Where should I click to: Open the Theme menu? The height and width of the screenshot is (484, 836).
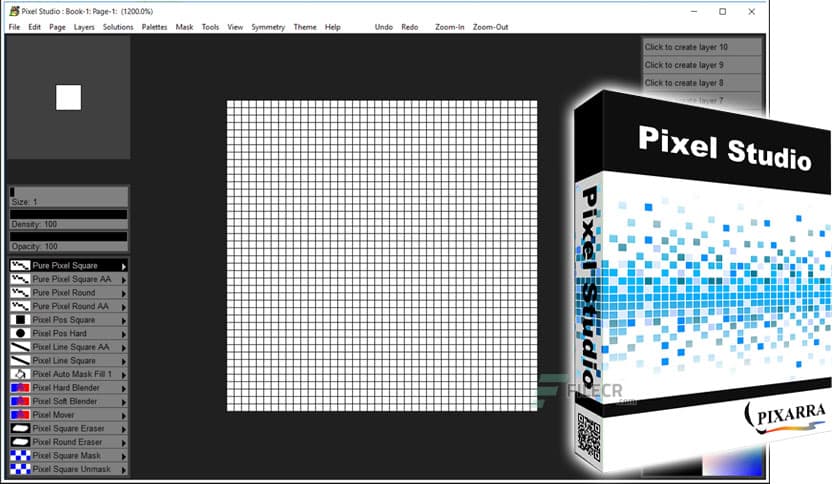(305, 27)
